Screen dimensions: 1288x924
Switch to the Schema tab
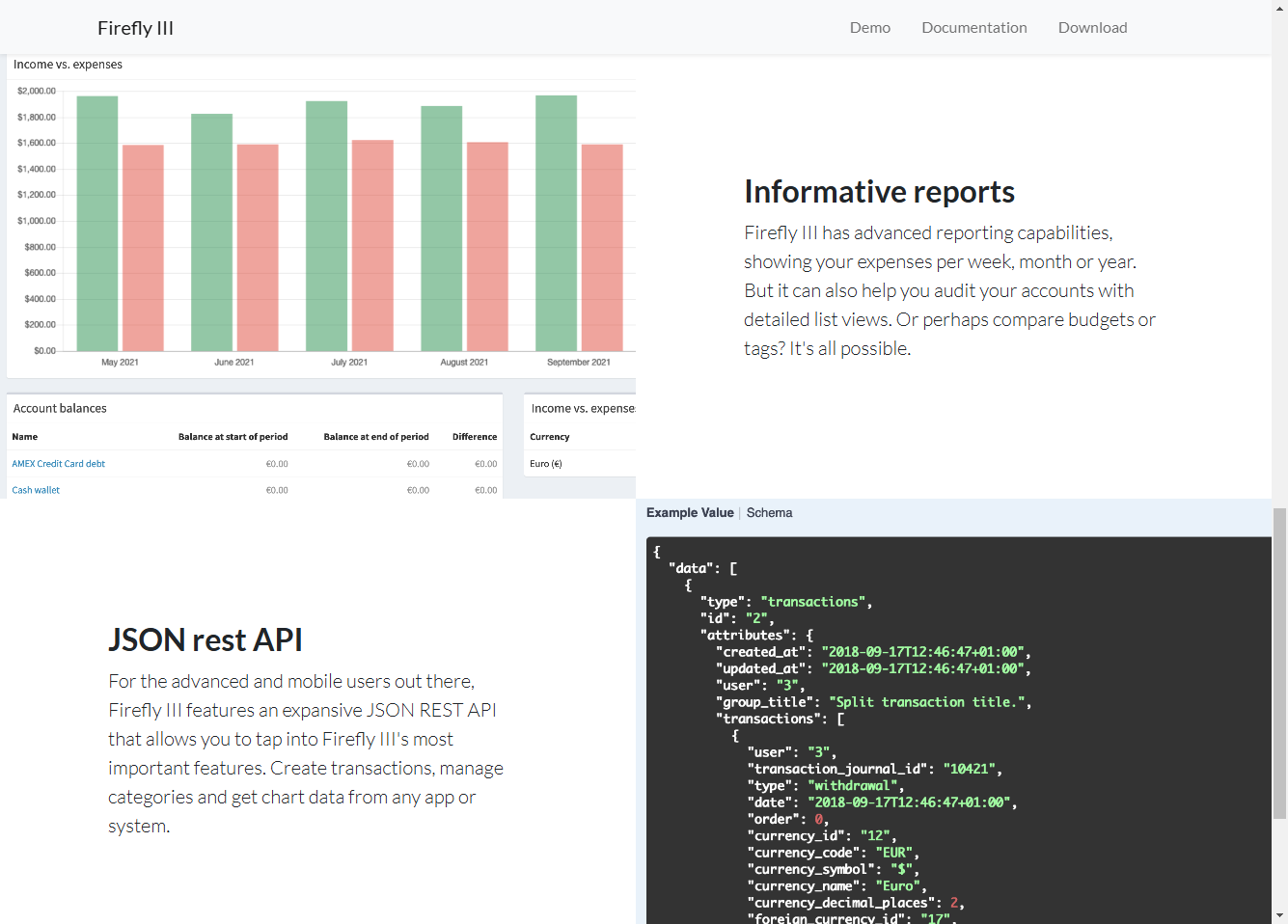769,513
